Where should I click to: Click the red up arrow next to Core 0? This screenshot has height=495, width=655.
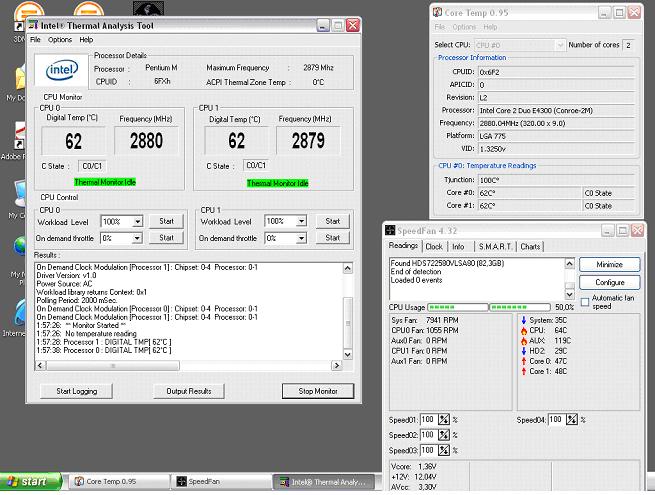coord(524,361)
